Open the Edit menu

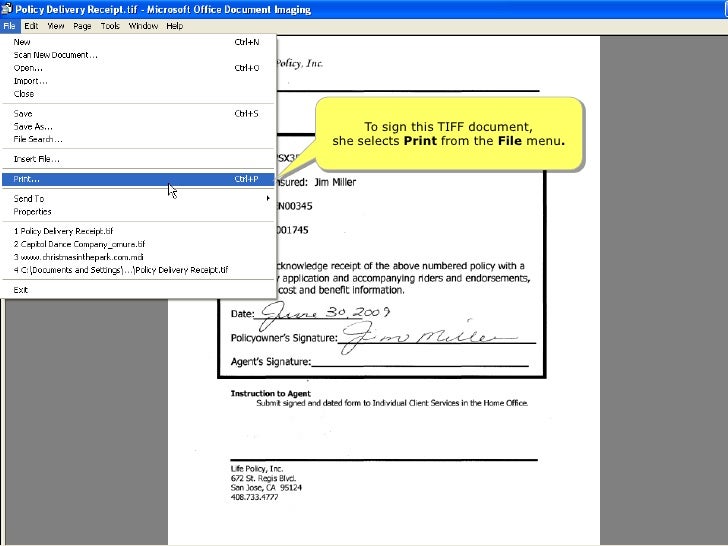pyautogui.click(x=31, y=26)
